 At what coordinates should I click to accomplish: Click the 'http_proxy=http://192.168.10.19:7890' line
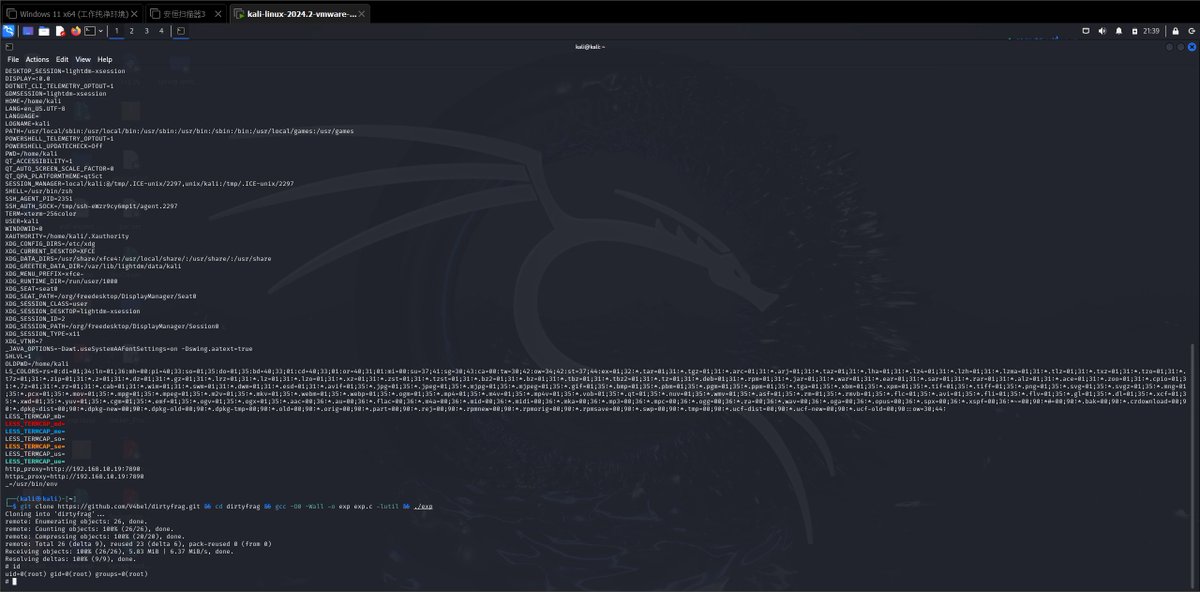pos(74,468)
